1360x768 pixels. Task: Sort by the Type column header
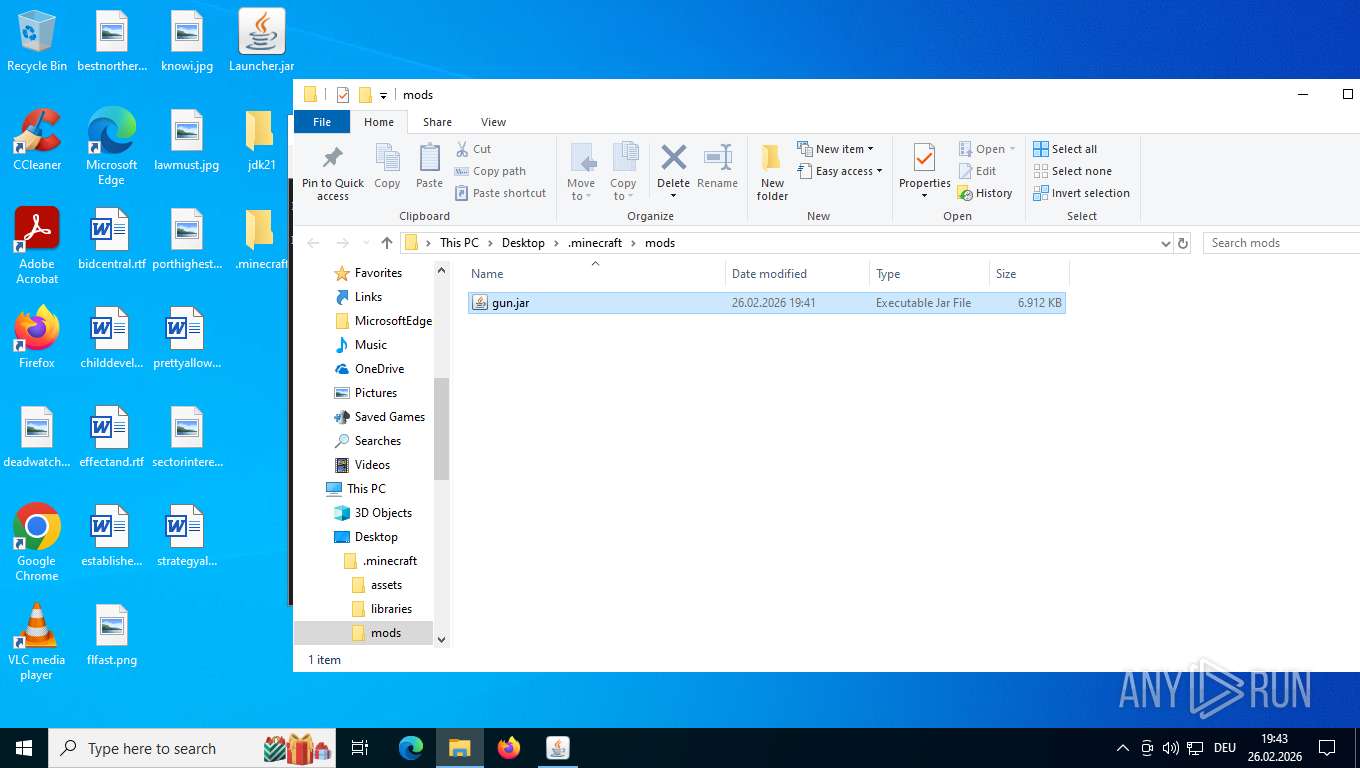tap(929, 274)
